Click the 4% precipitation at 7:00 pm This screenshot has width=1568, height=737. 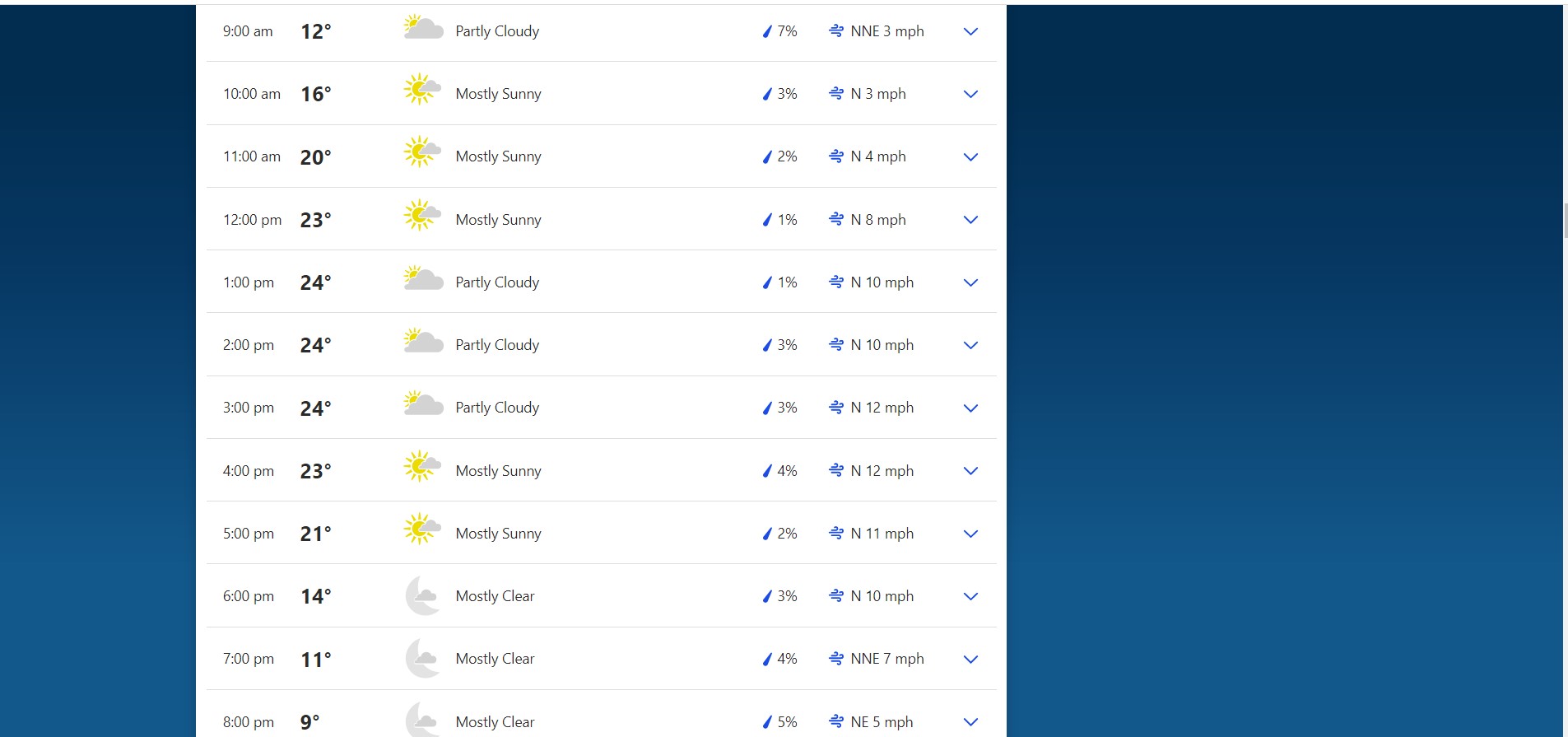(788, 659)
